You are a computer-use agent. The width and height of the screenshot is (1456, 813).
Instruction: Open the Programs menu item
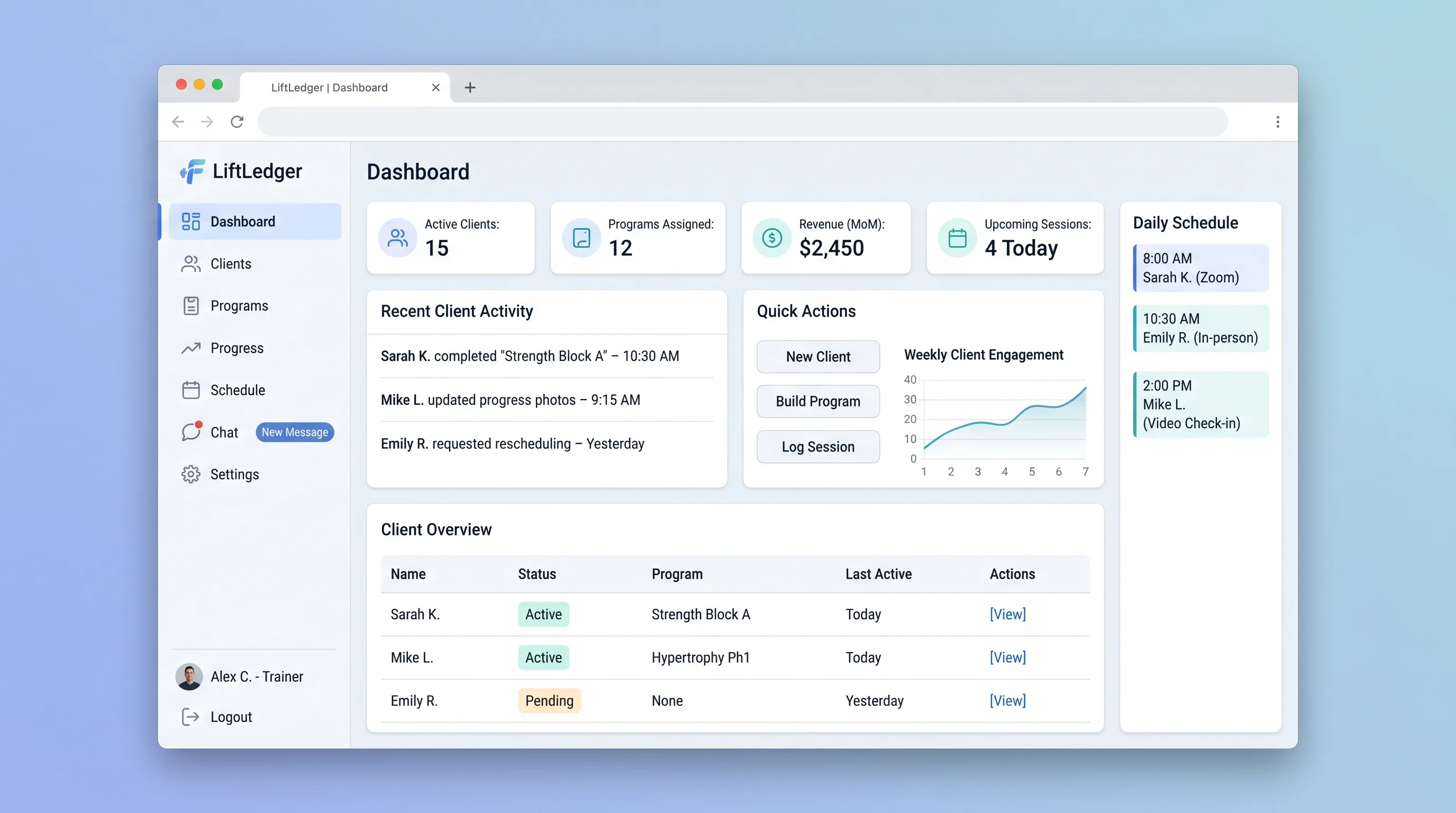(255, 306)
